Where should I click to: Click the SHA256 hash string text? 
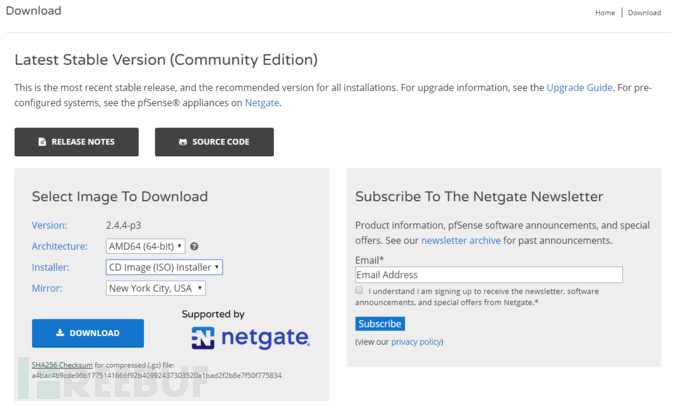157,376
